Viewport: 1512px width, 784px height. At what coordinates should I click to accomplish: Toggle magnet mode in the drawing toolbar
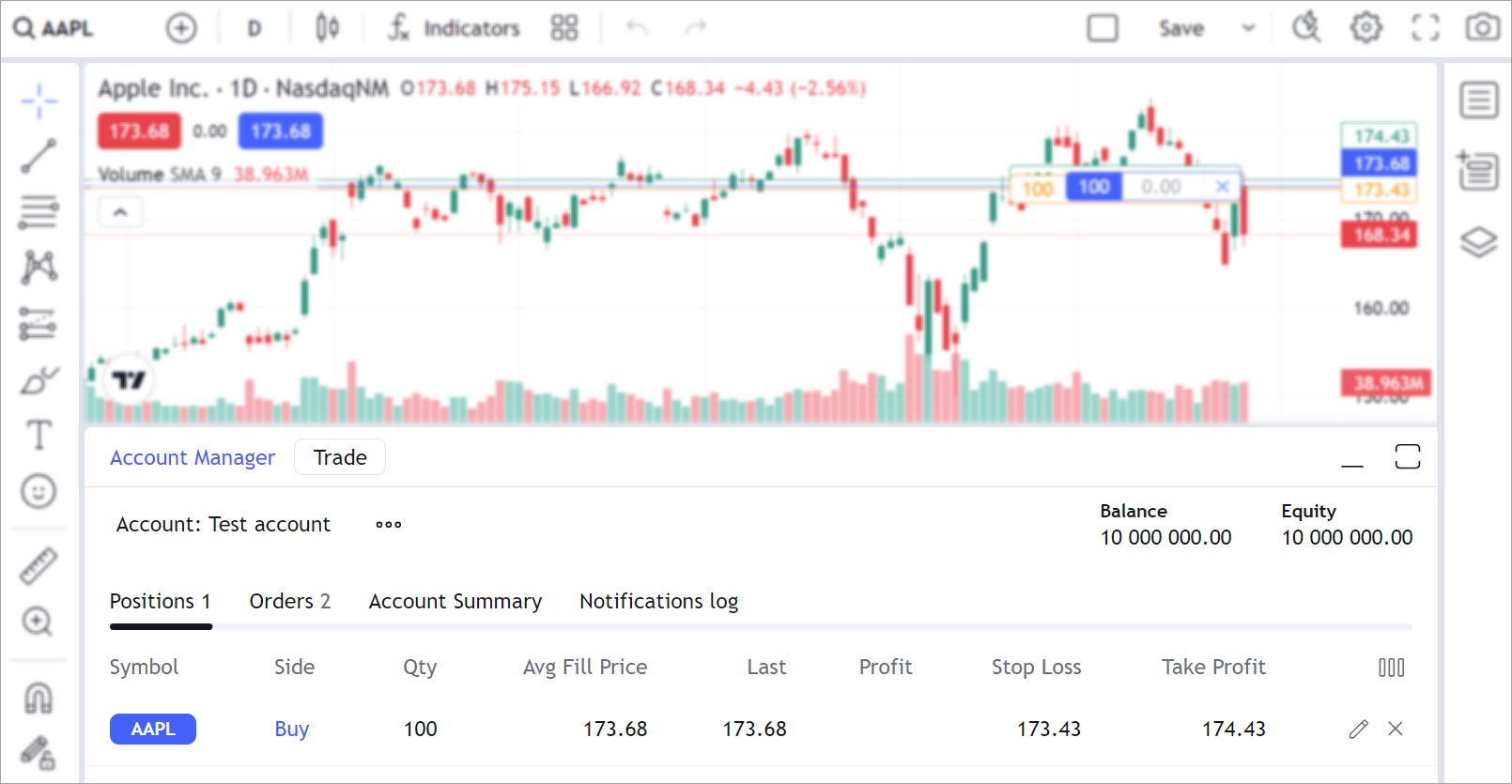point(39,698)
